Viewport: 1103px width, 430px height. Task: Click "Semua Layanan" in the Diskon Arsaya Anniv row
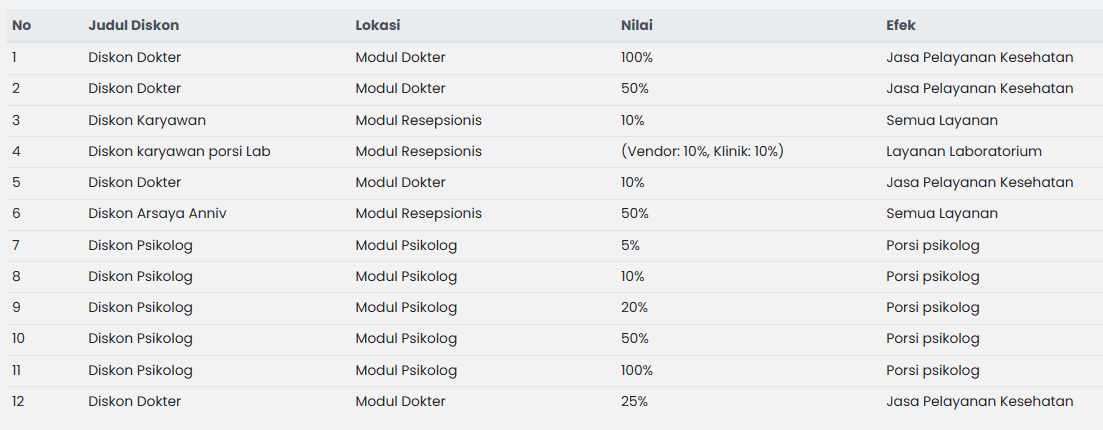click(941, 213)
